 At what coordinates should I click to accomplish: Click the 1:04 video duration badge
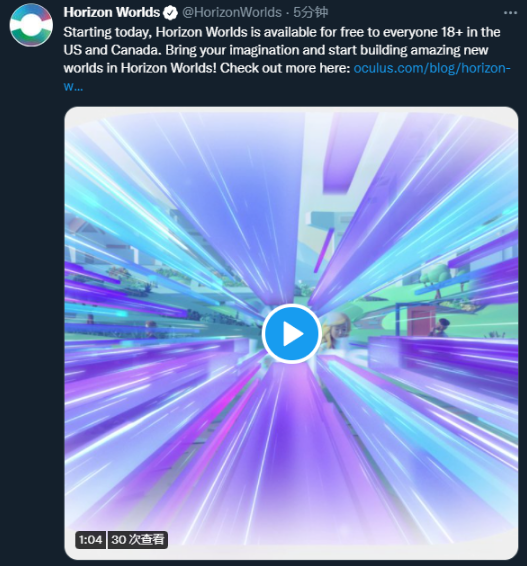coord(90,540)
